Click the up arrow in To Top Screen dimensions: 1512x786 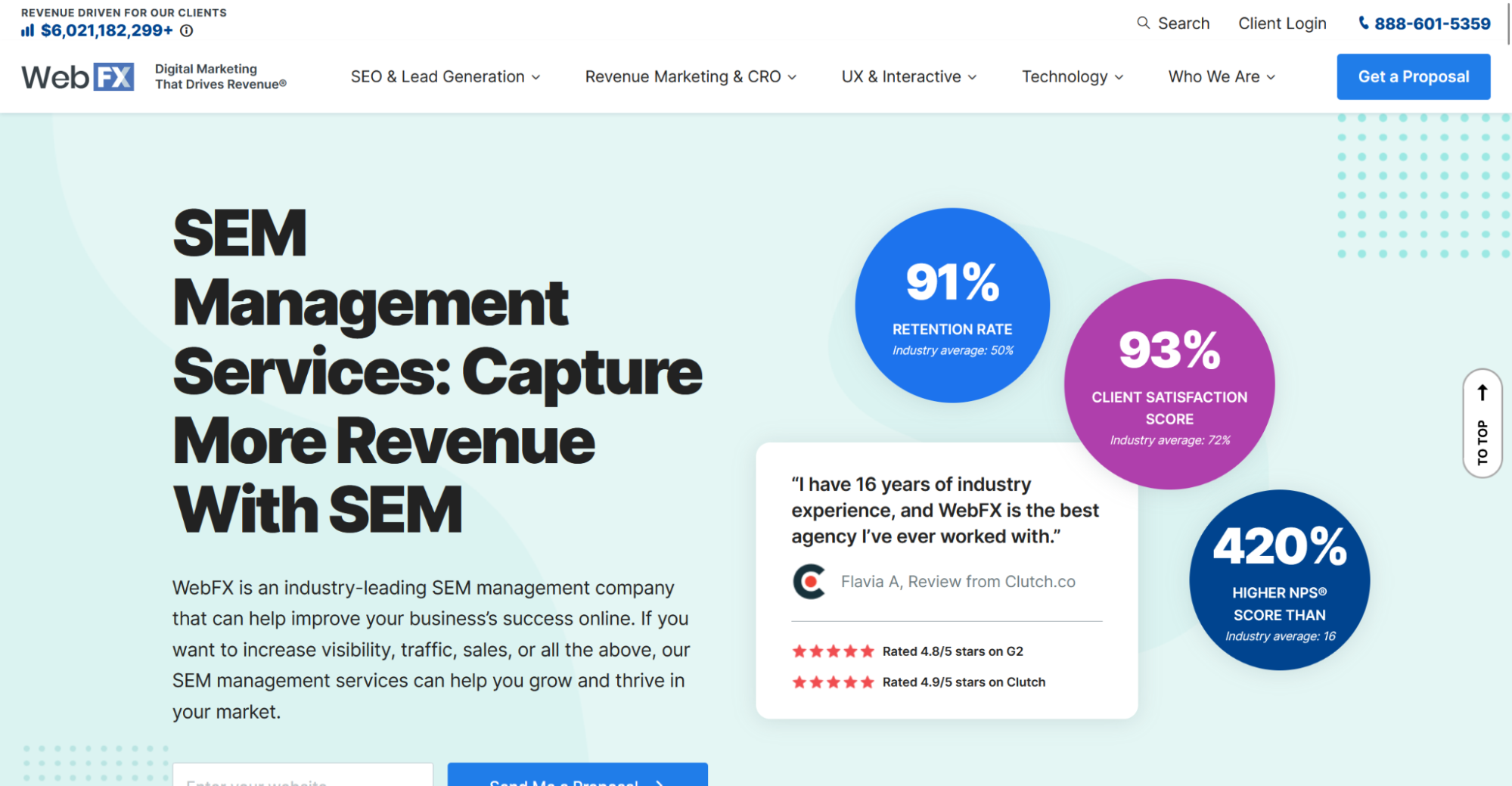click(x=1483, y=393)
